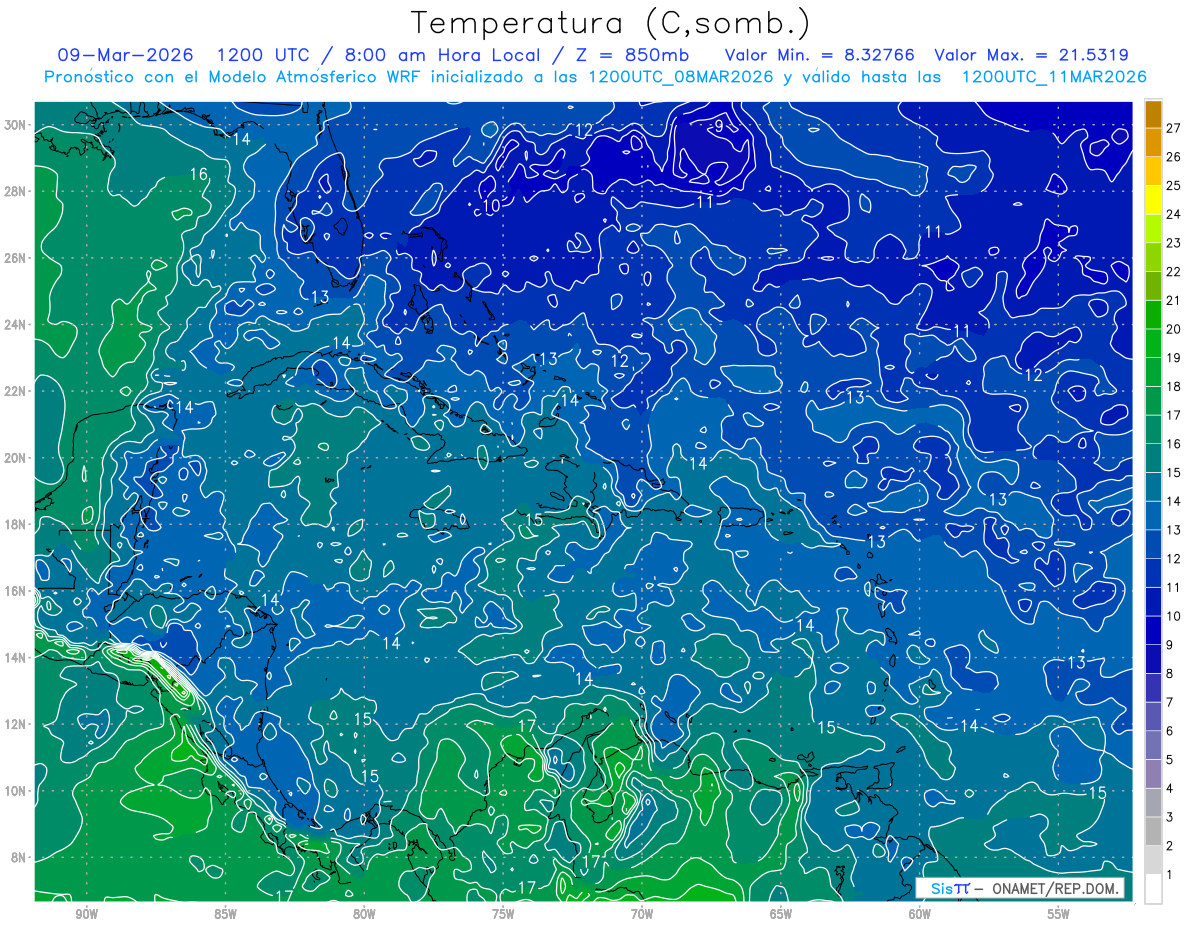Viewport: 1200px width, 927px height.
Task: Click the 75W longitude axis label
Action: [503, 914]
